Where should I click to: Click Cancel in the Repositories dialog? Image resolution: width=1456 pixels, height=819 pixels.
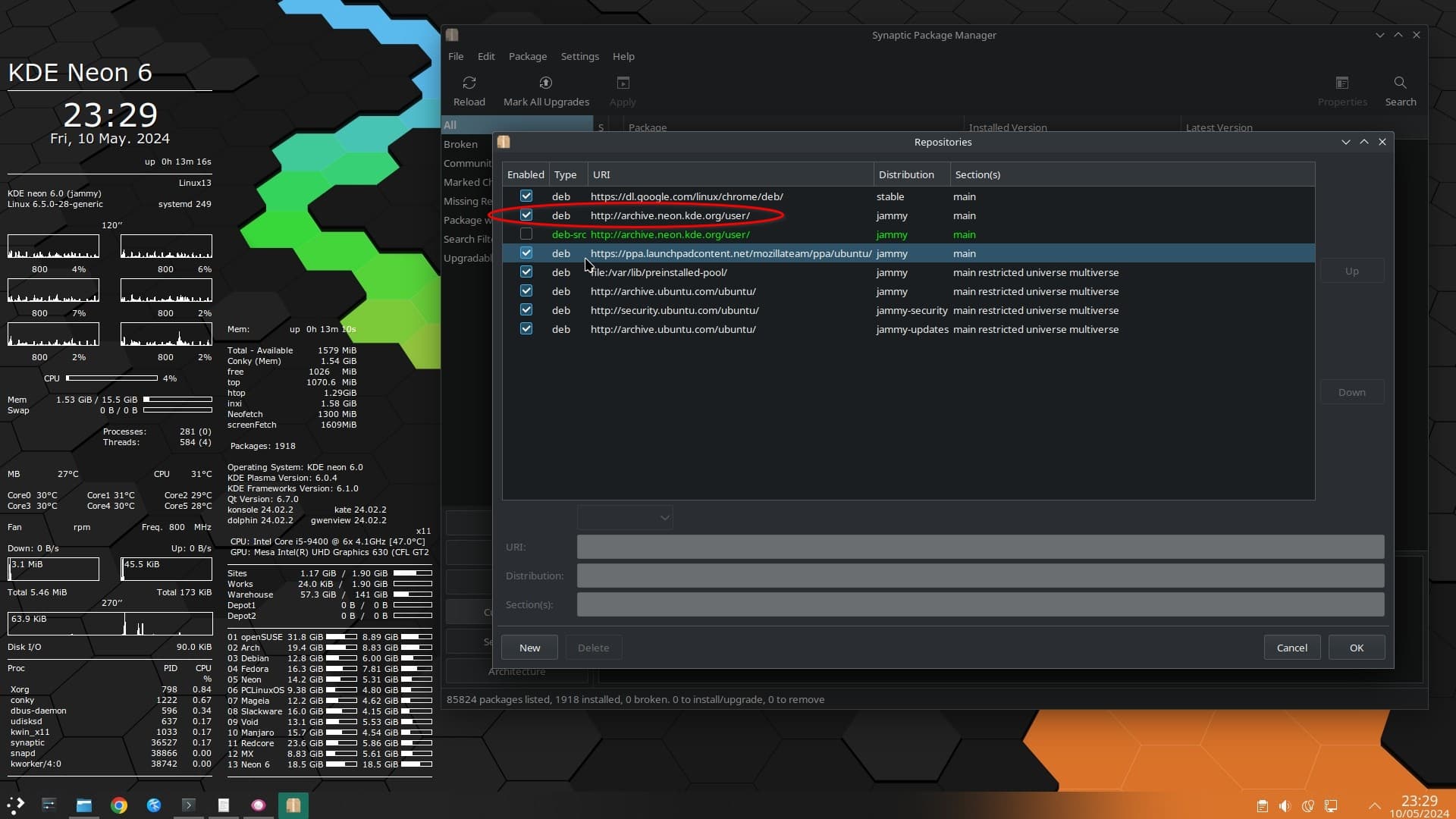(x=1291, y=648)
